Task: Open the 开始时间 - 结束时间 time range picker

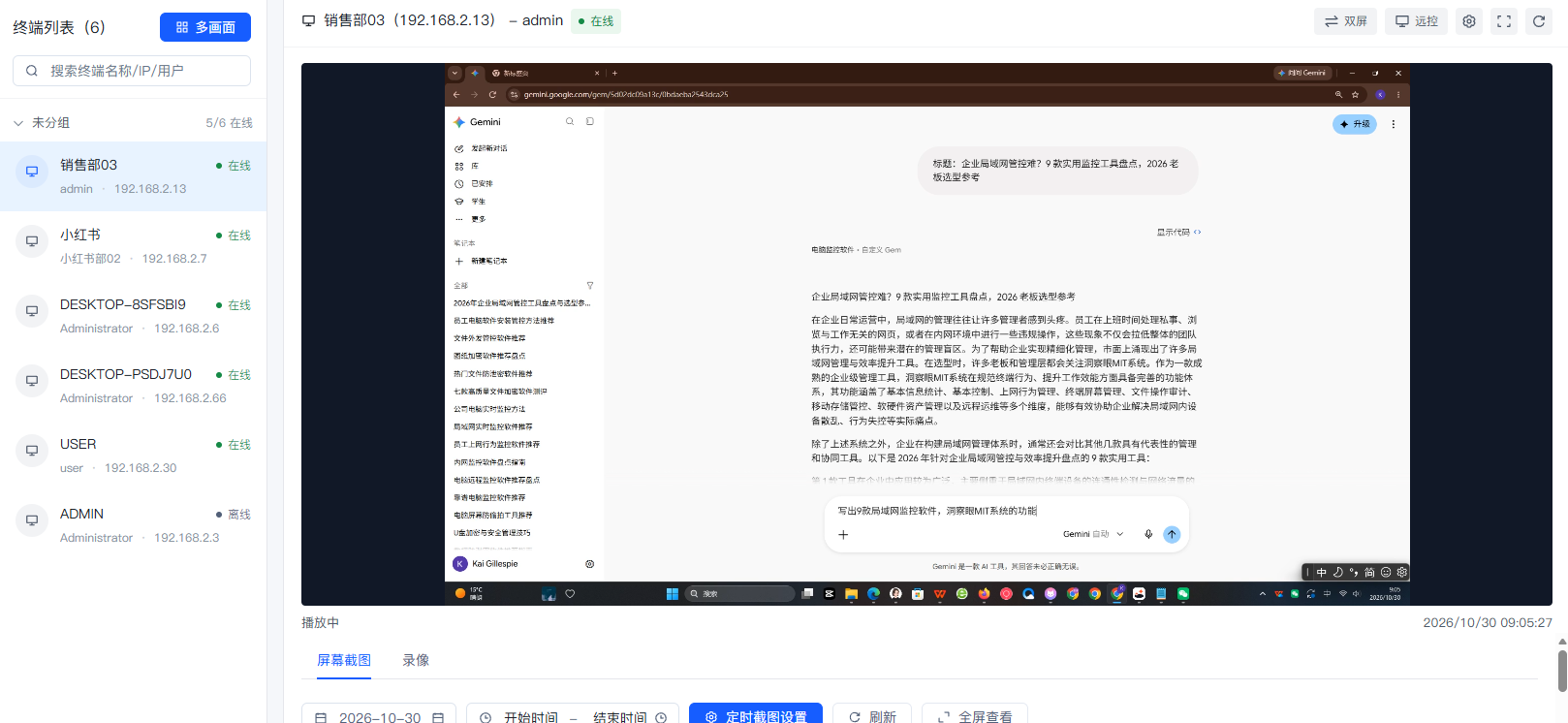Action: click(573, 717)
